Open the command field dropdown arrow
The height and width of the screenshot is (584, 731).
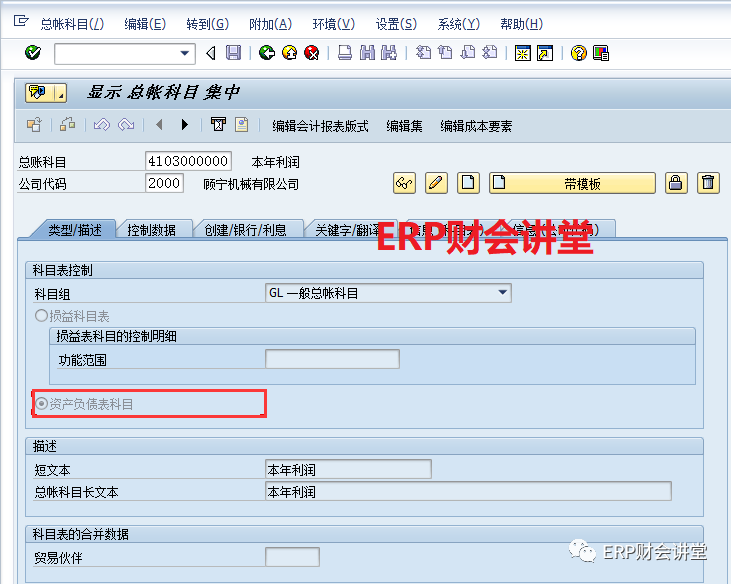point(185,53)
